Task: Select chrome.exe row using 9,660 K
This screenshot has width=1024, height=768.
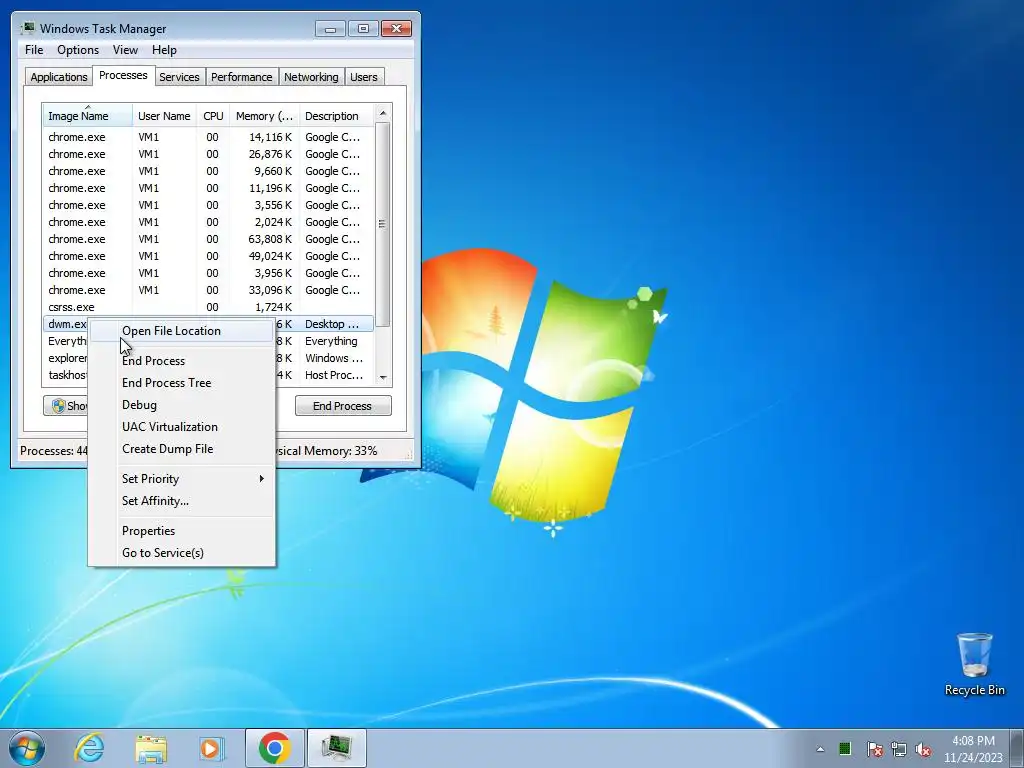Action: (208, 171)
